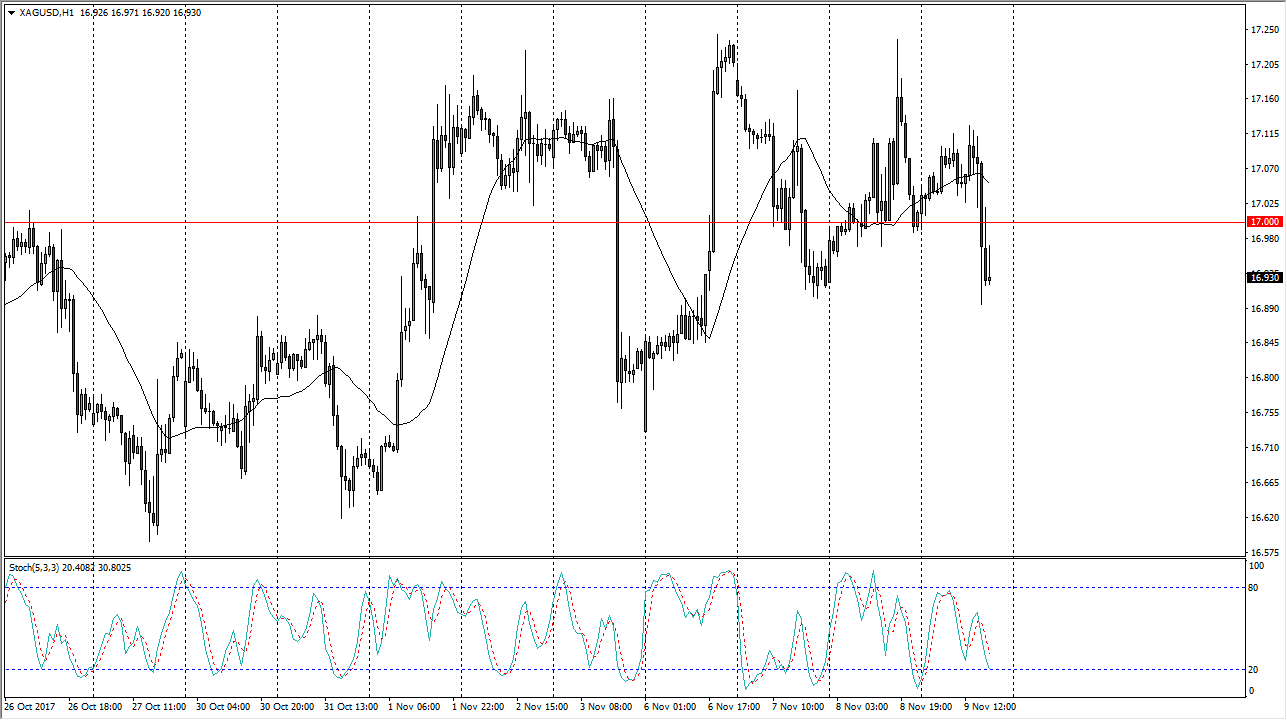Viewport: 1287px width, 720px height.
Task: Click the 17.250 price axis label
Action: [x=1264, y=30]
